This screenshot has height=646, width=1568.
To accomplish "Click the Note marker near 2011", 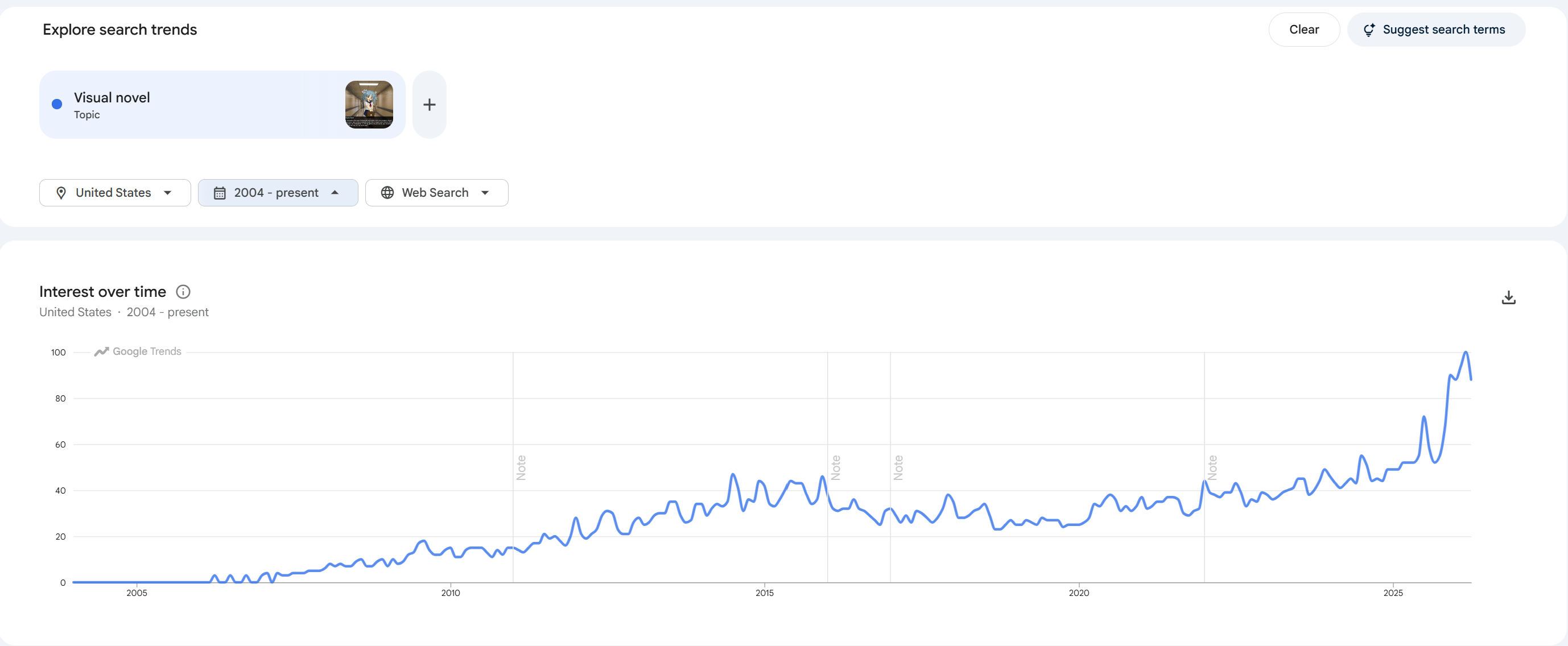I will (521, 467).
